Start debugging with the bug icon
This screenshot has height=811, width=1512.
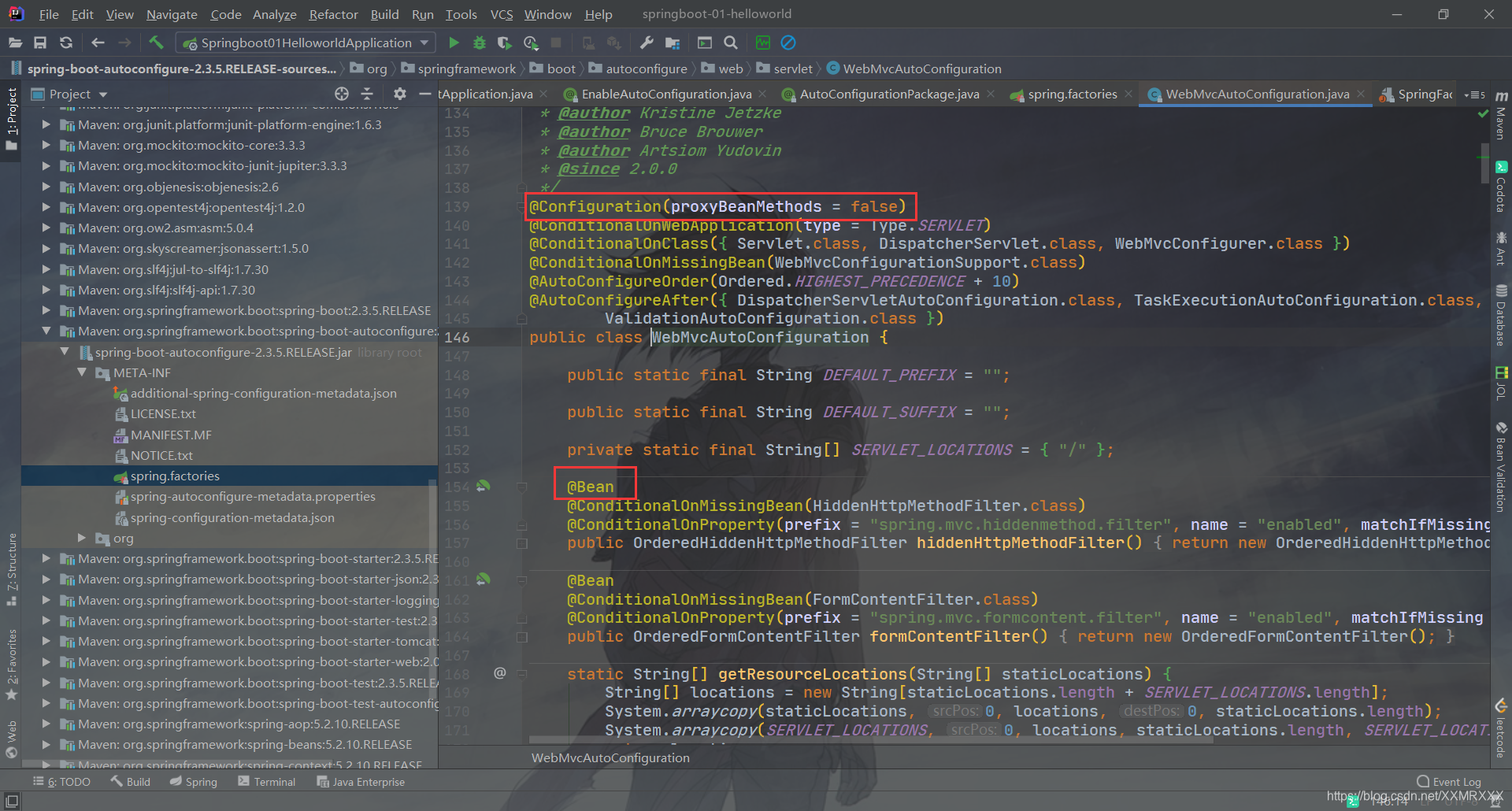tap(479, 43)
